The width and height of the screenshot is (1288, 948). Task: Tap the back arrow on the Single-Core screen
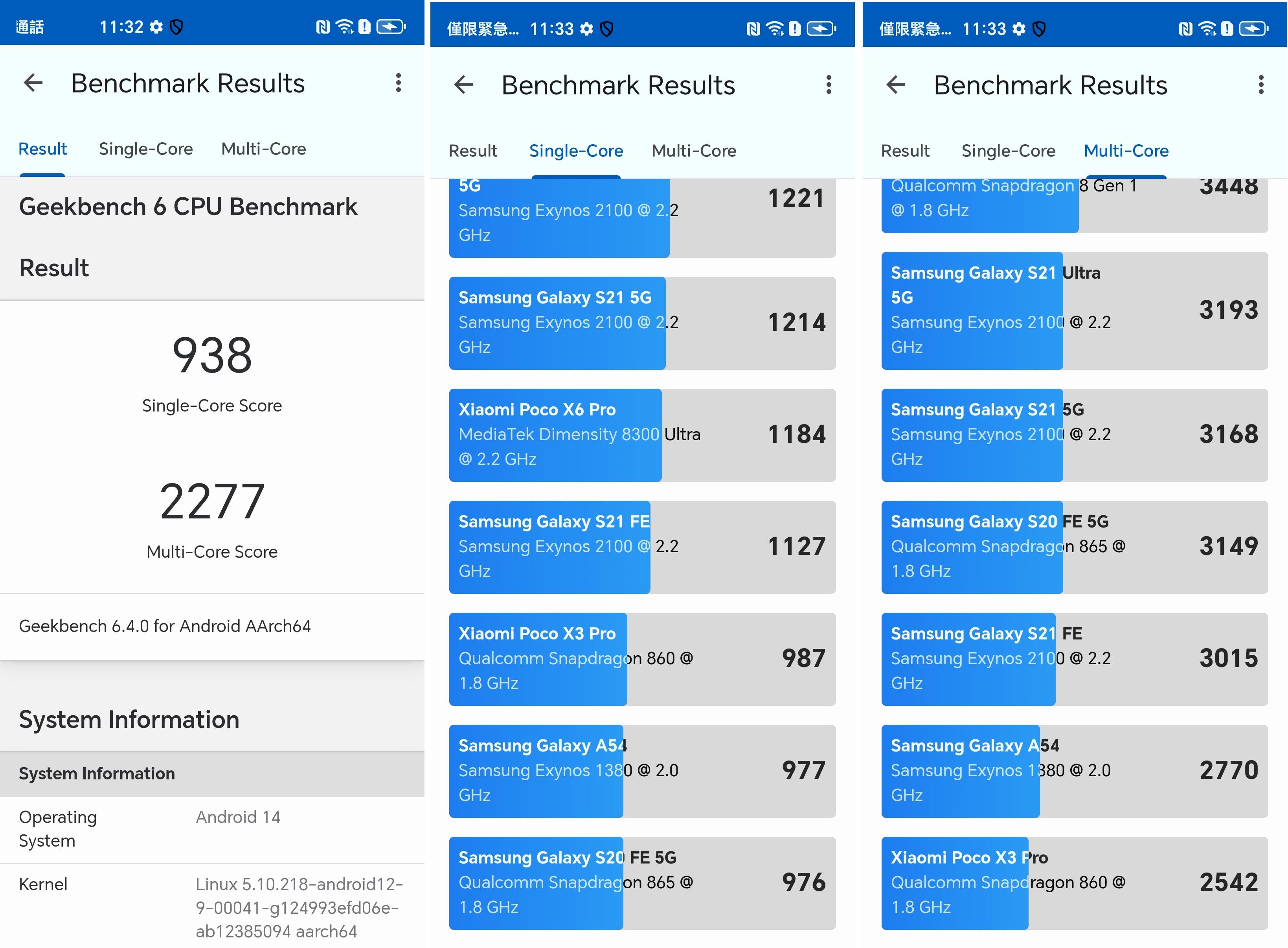click(x=463, y=85)
